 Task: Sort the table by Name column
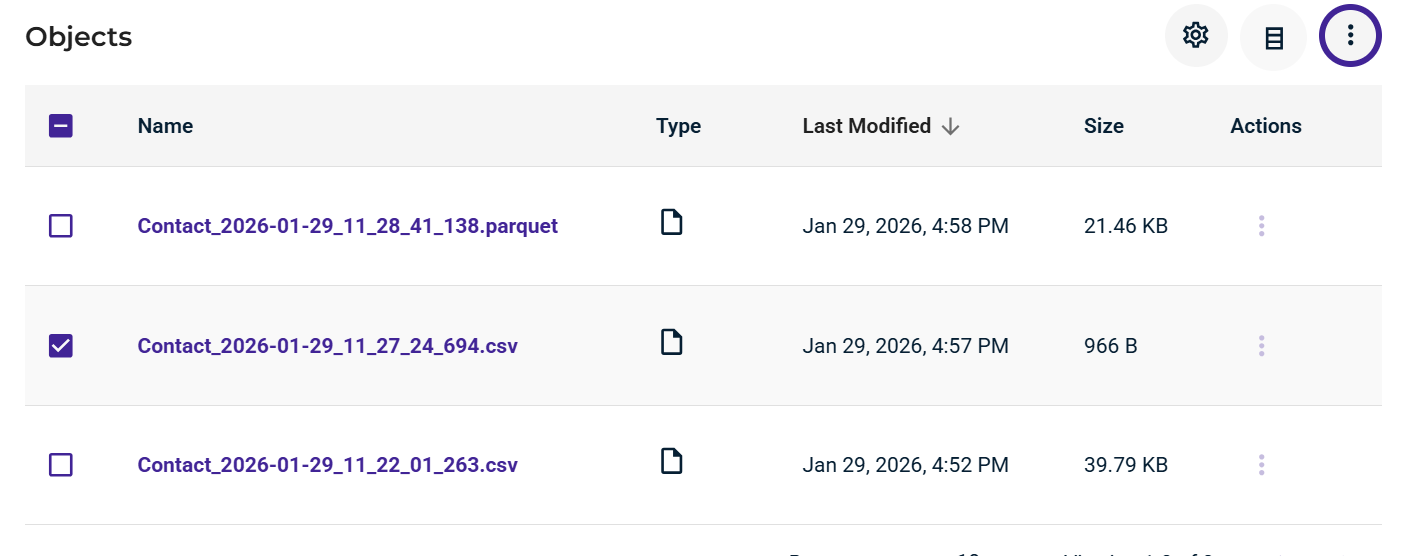(x=165, y=126)
